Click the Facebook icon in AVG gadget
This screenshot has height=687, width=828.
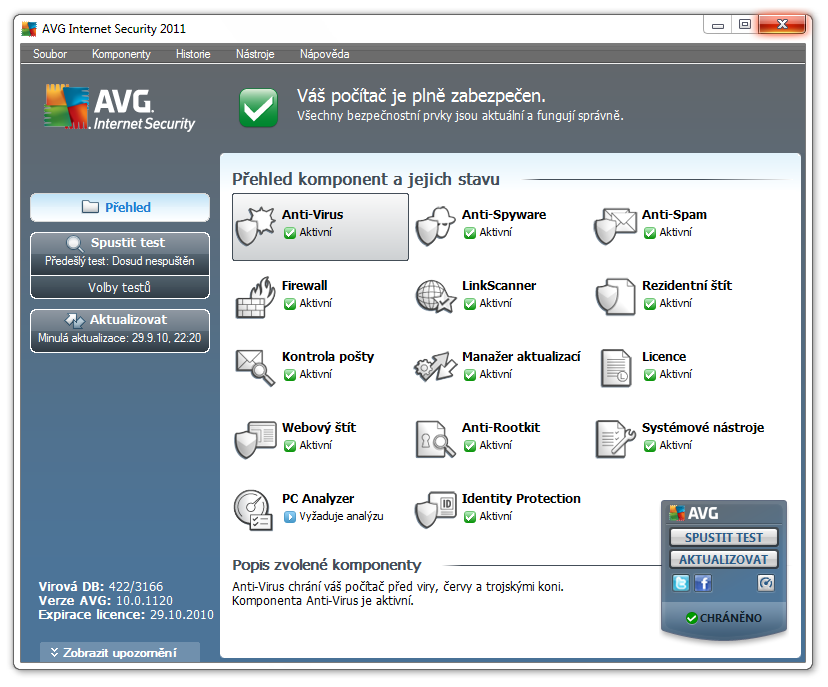click(703, 583)
